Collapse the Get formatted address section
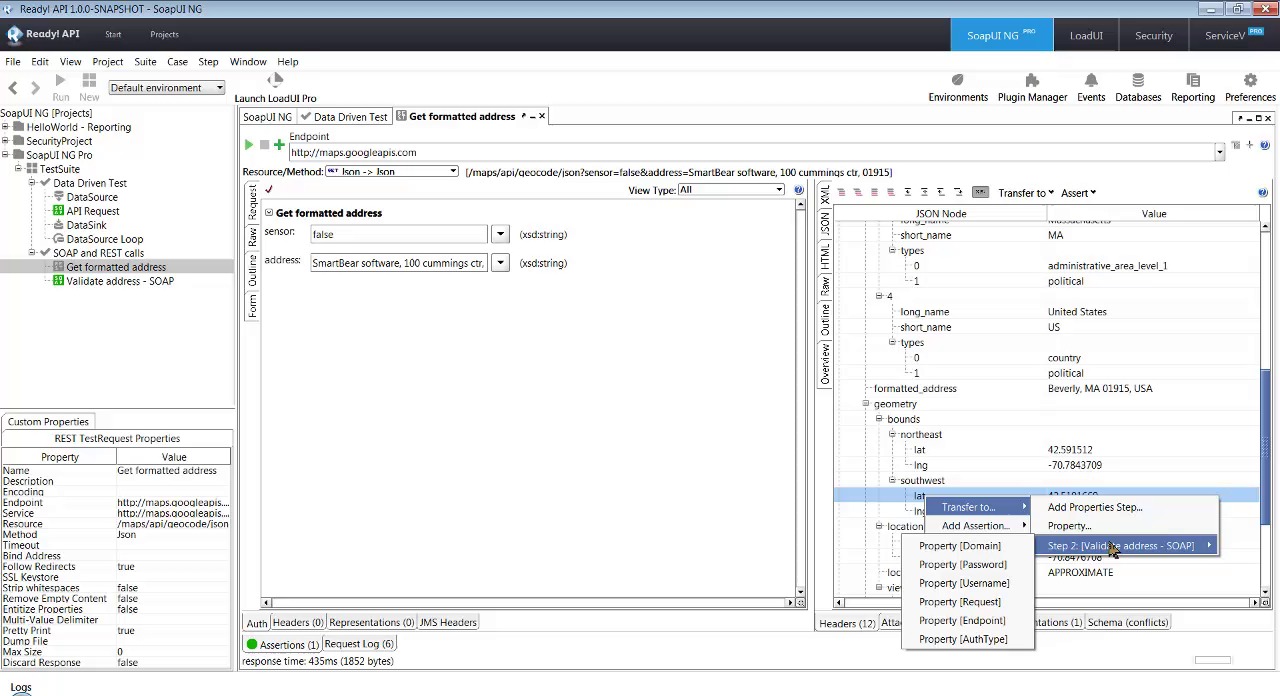Image resolution: width=1280 pixels, height=696 pixels. (x=268, y=213)
